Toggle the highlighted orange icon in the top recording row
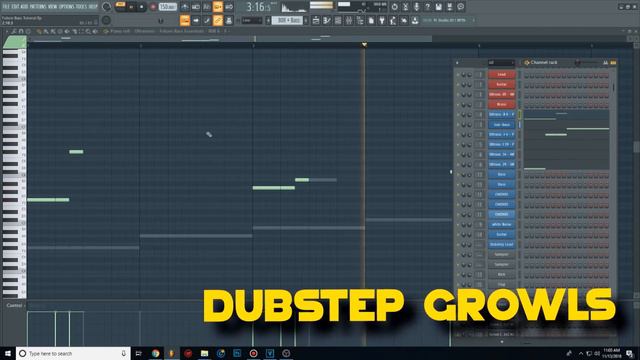The image size is (640, 360). coord(218,7)
